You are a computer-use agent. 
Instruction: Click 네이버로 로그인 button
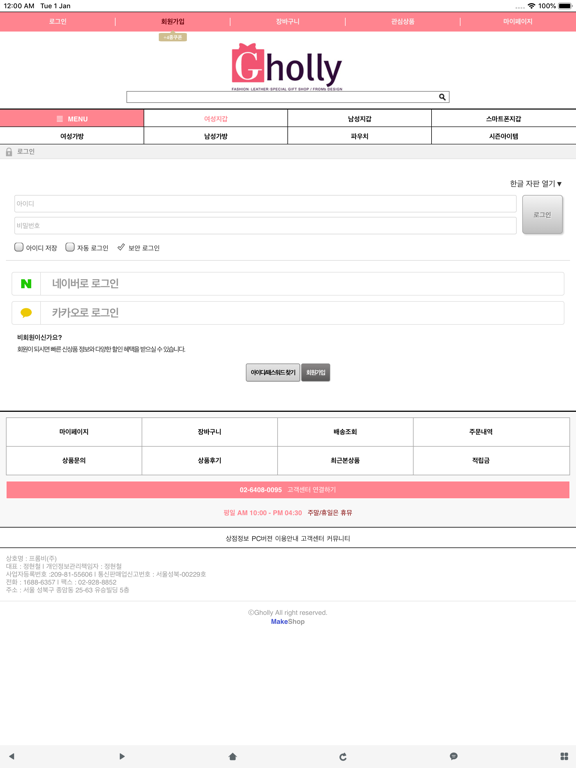click(288, 284)
